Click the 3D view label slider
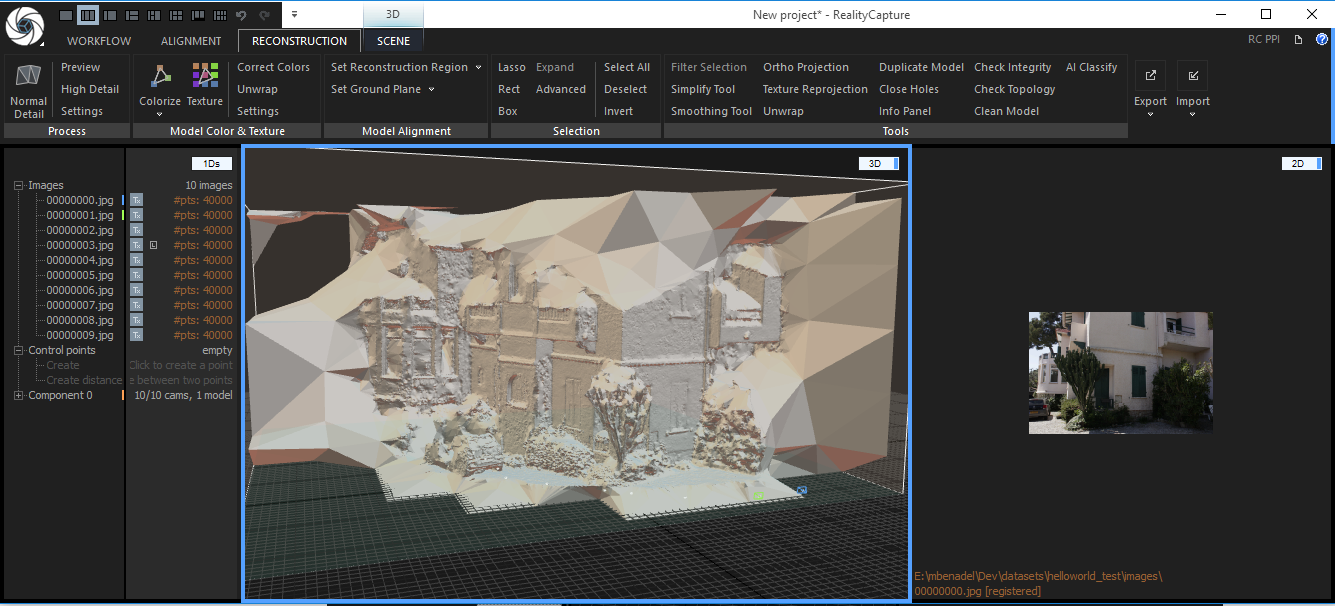Image resolution: width=1335 pixels, height=606 pixels. [878, 163]
